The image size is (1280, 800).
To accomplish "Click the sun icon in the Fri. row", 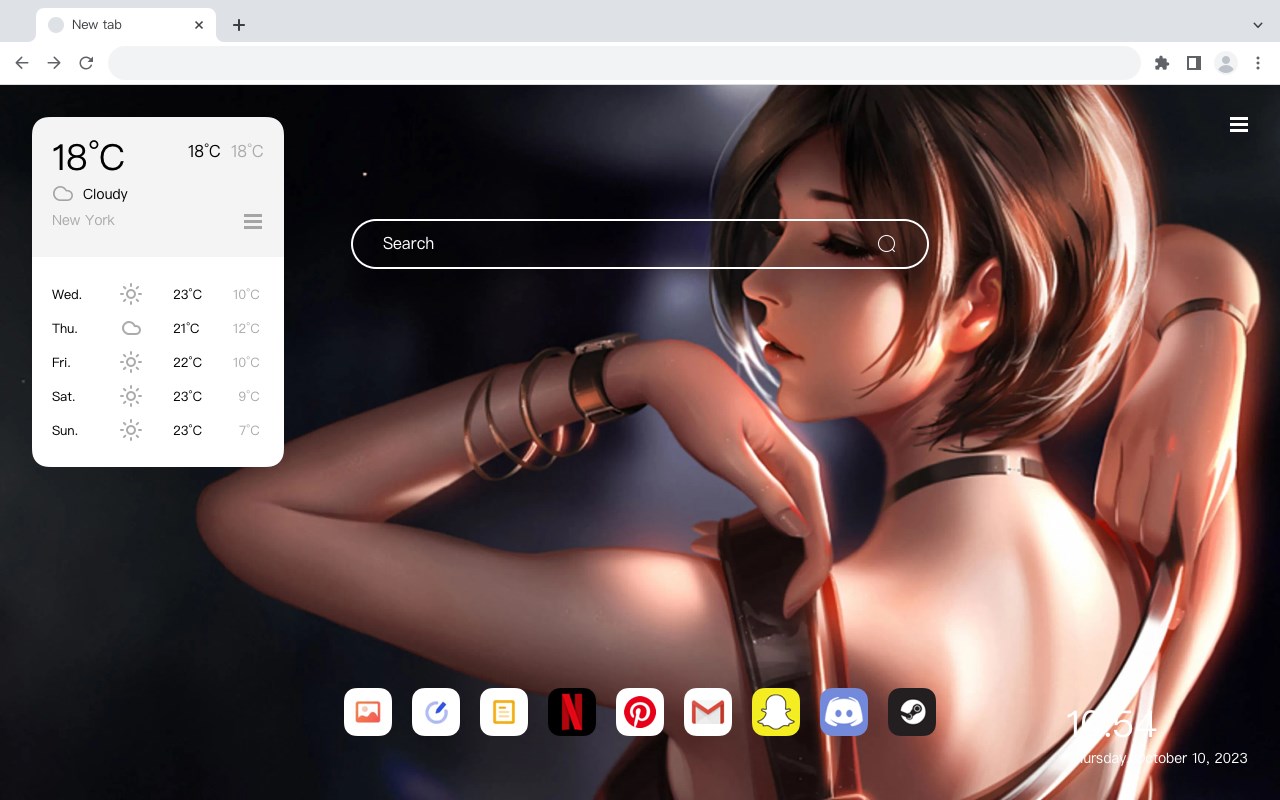I will pyautogui.click(x=131, y=362).
